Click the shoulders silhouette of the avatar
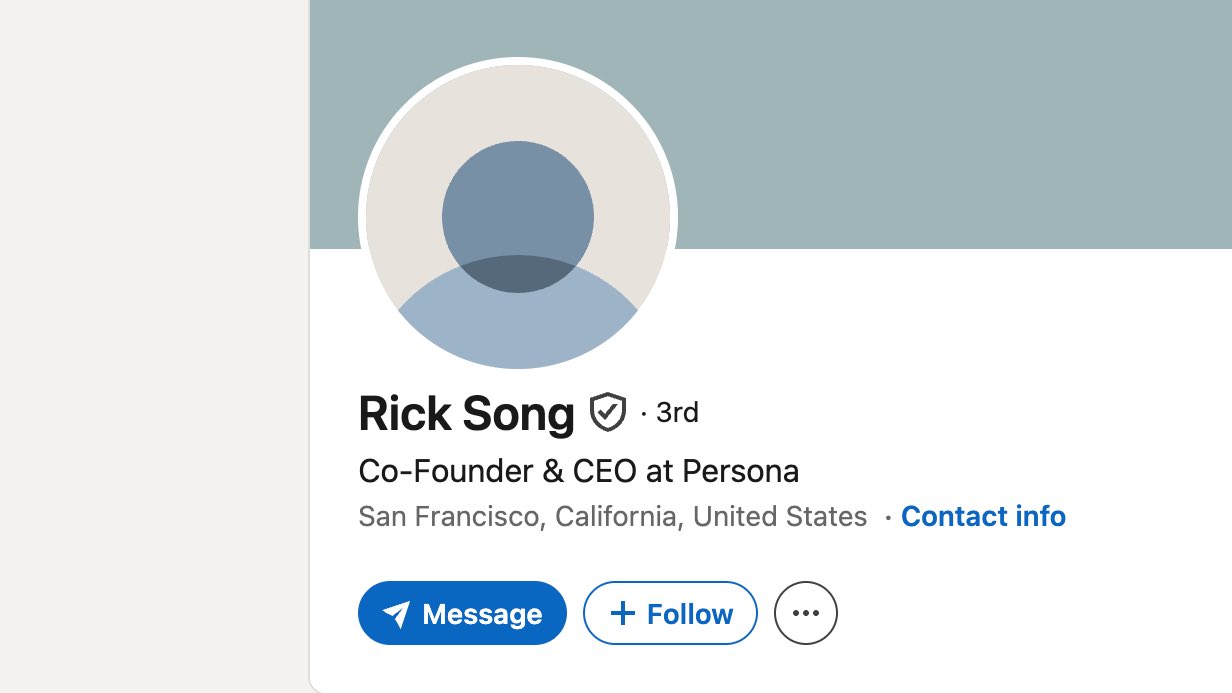This screenshot has height=693, width=1232. (x=518, y=325)
